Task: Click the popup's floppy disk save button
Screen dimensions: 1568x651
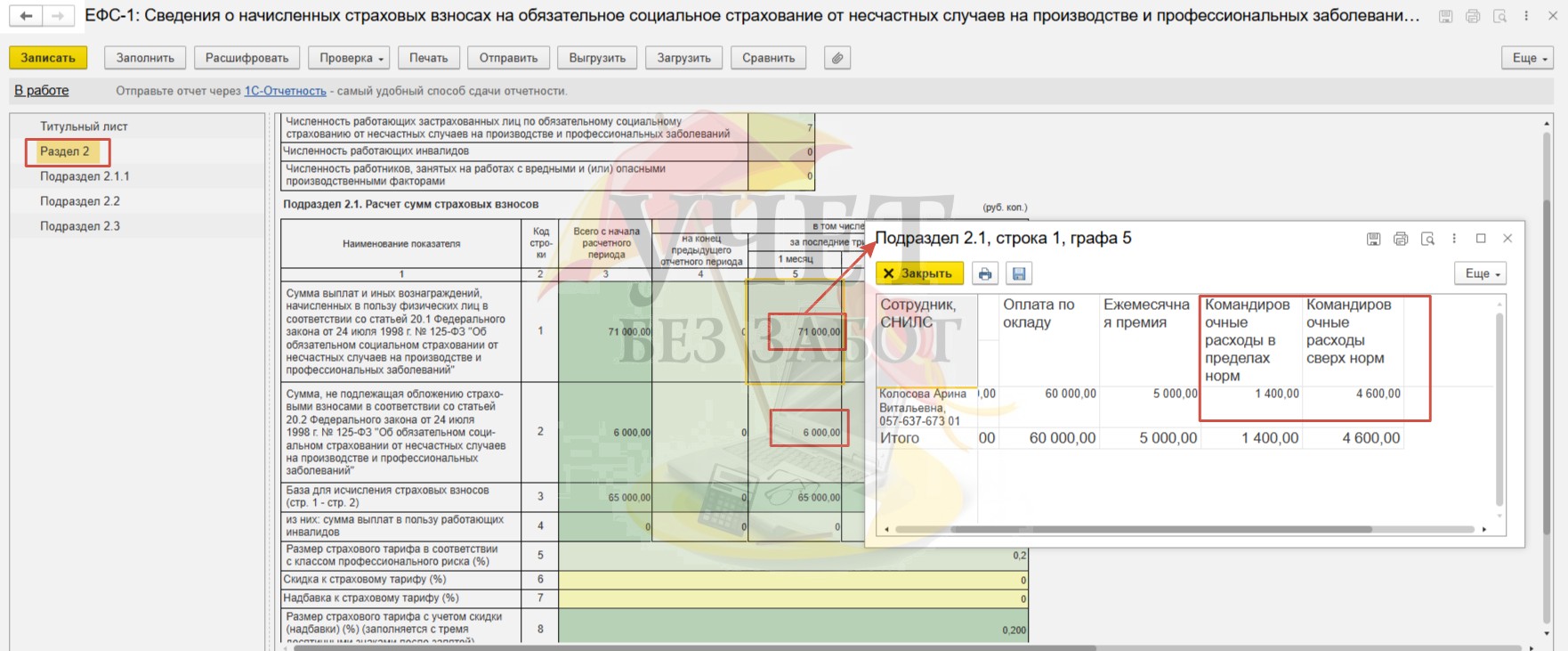Action: [x=1019, y=273]
